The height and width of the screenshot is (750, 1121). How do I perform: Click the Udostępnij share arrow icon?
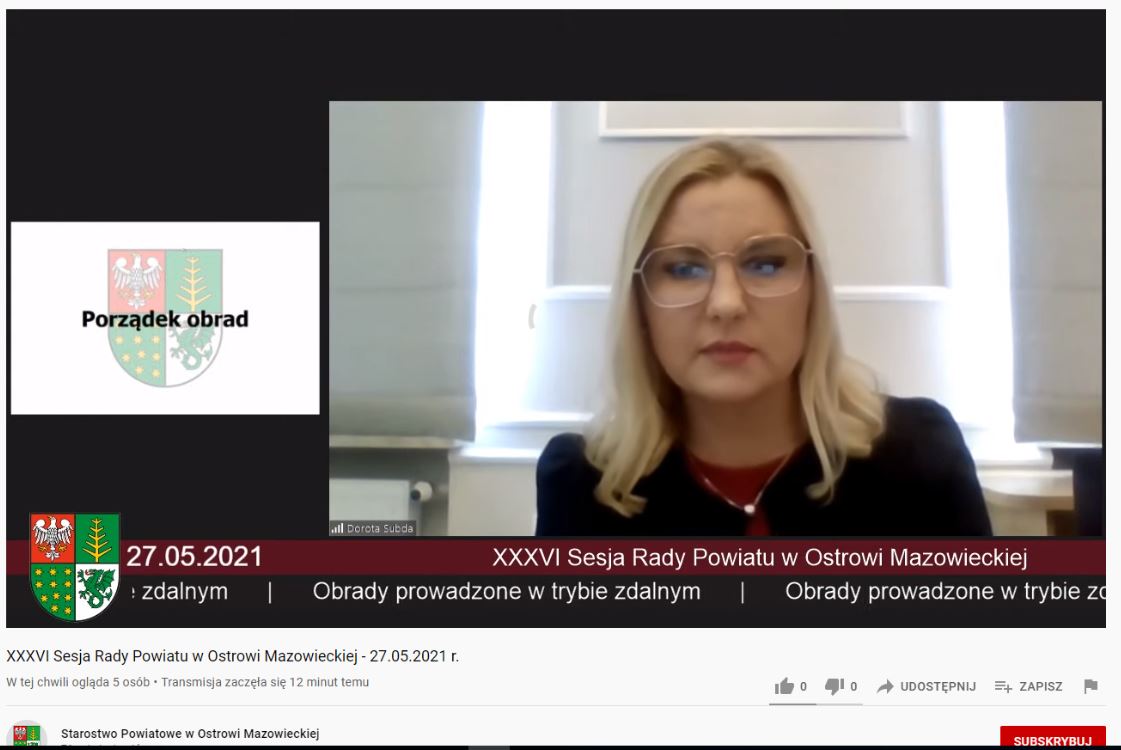coord(885,686)
